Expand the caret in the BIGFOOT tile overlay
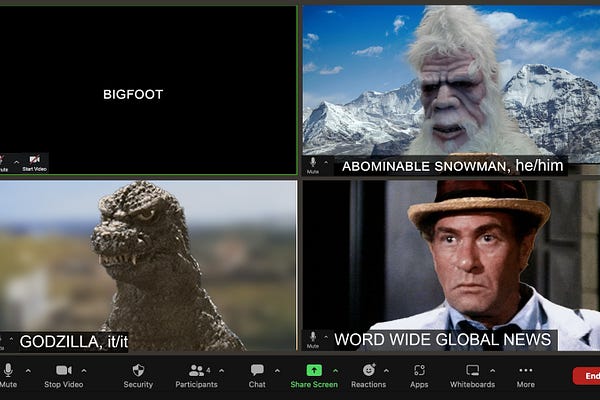 tap(16, 162)
